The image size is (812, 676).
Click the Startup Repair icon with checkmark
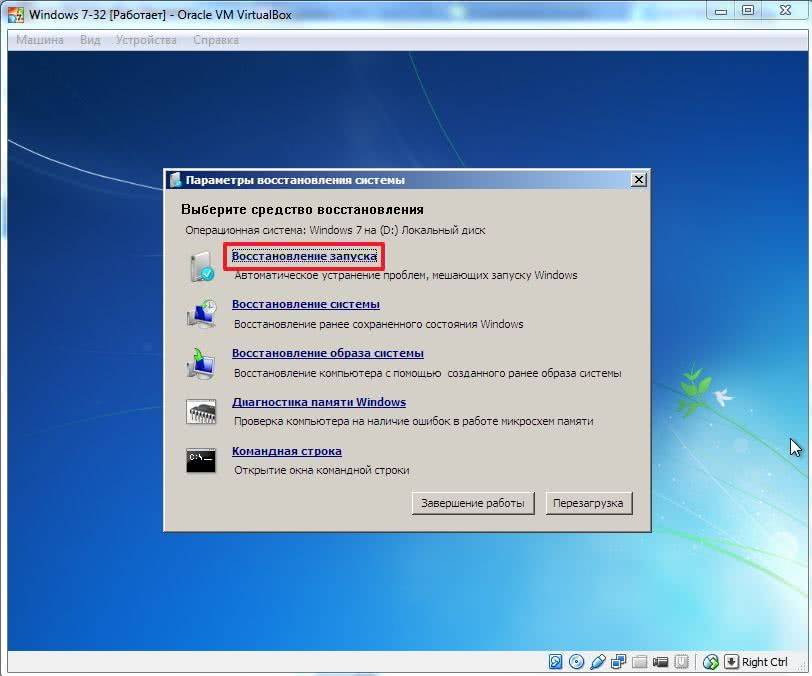pos(201,267)
